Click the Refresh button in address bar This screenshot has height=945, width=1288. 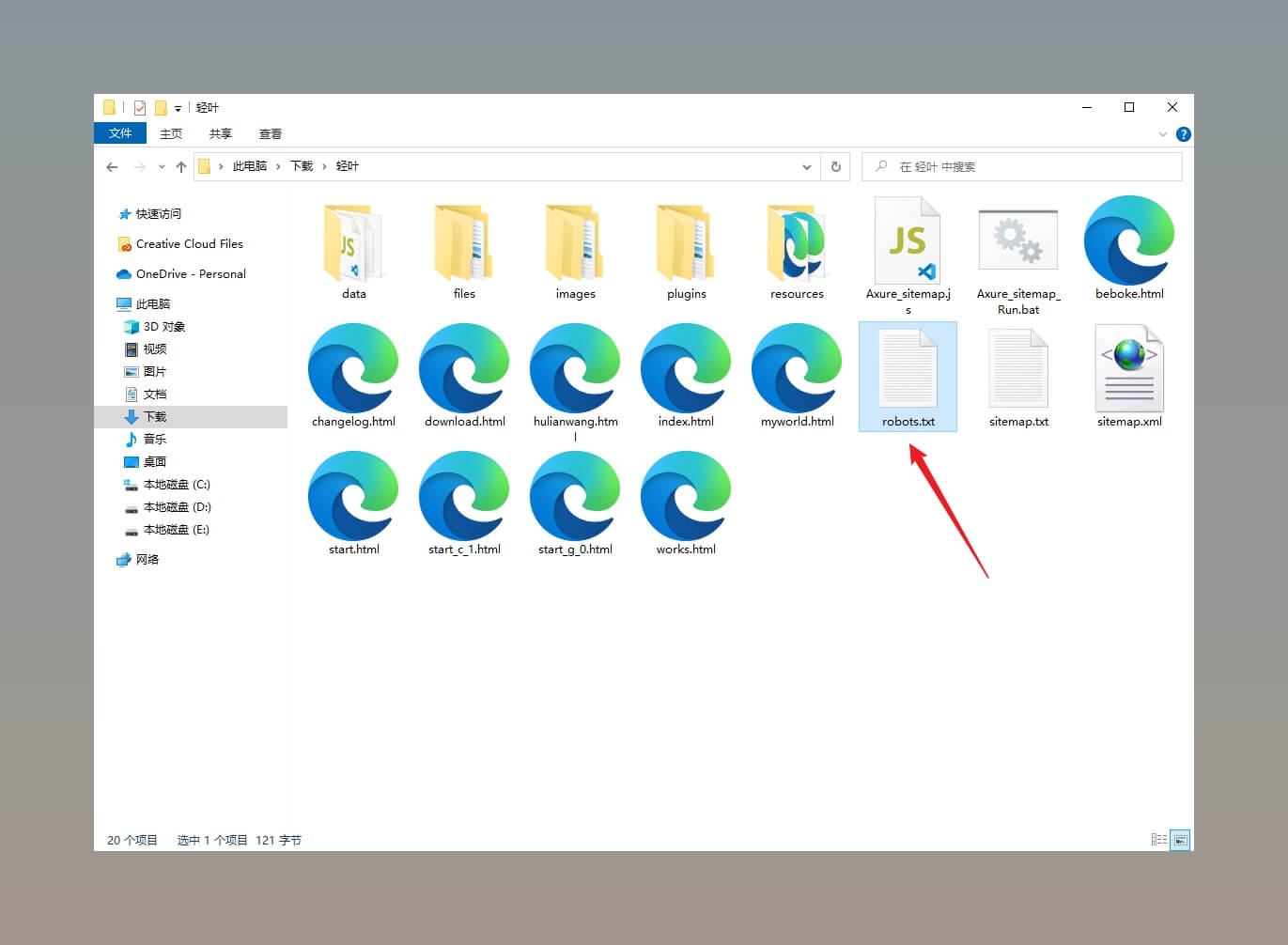835,166
